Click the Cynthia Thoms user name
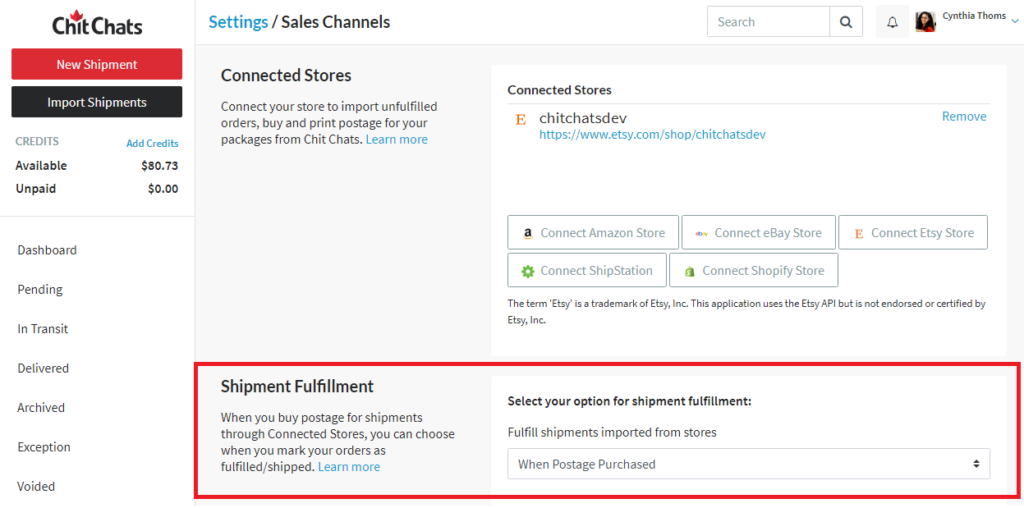 point(974,16)
